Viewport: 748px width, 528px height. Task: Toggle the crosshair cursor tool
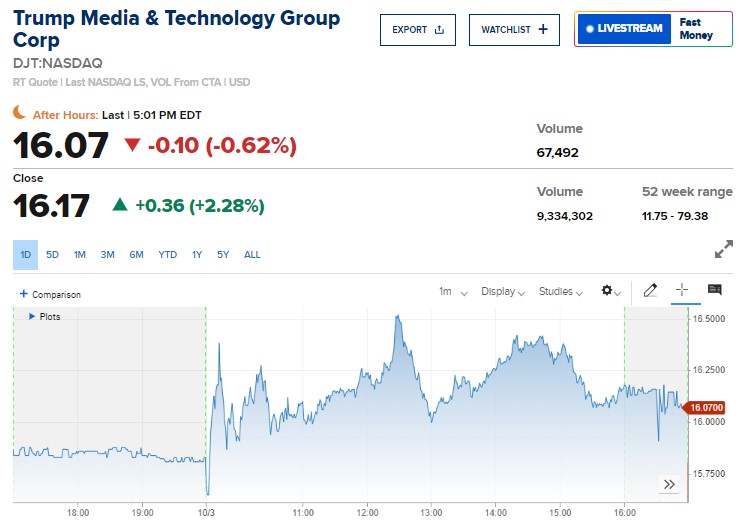(x=682, y=291)
